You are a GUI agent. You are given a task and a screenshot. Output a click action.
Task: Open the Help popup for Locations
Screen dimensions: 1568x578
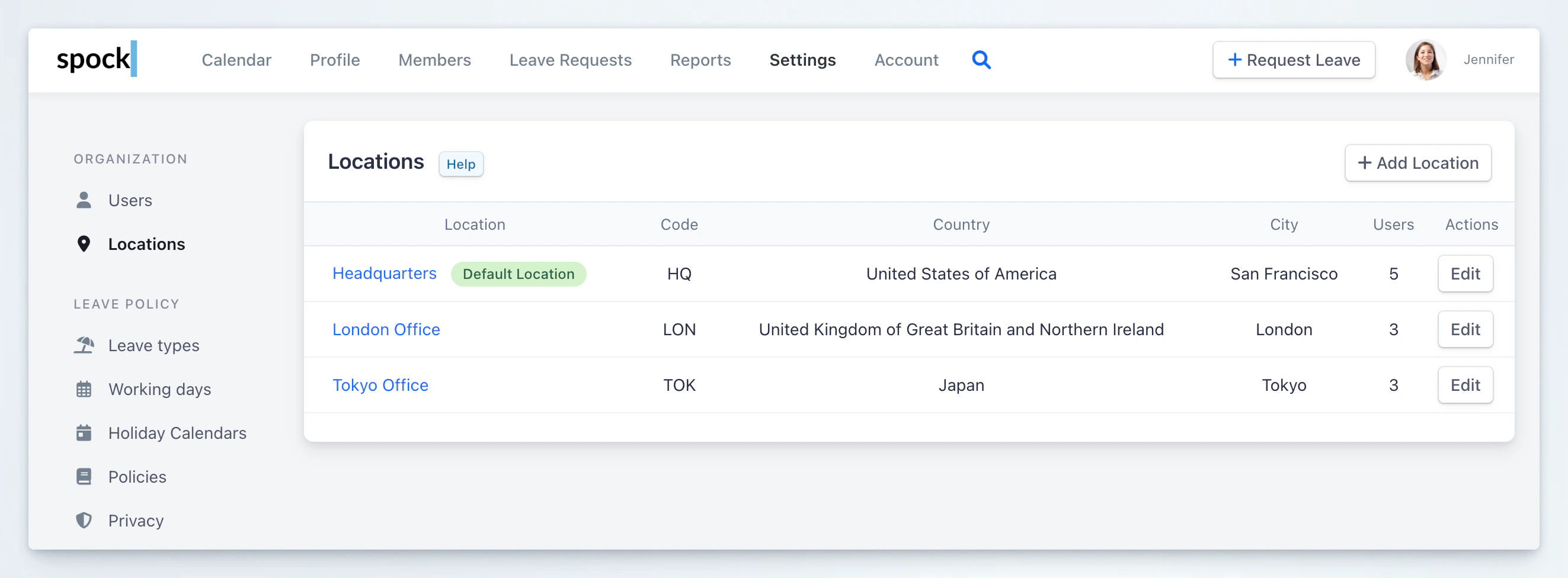click(x=461, y=163)
